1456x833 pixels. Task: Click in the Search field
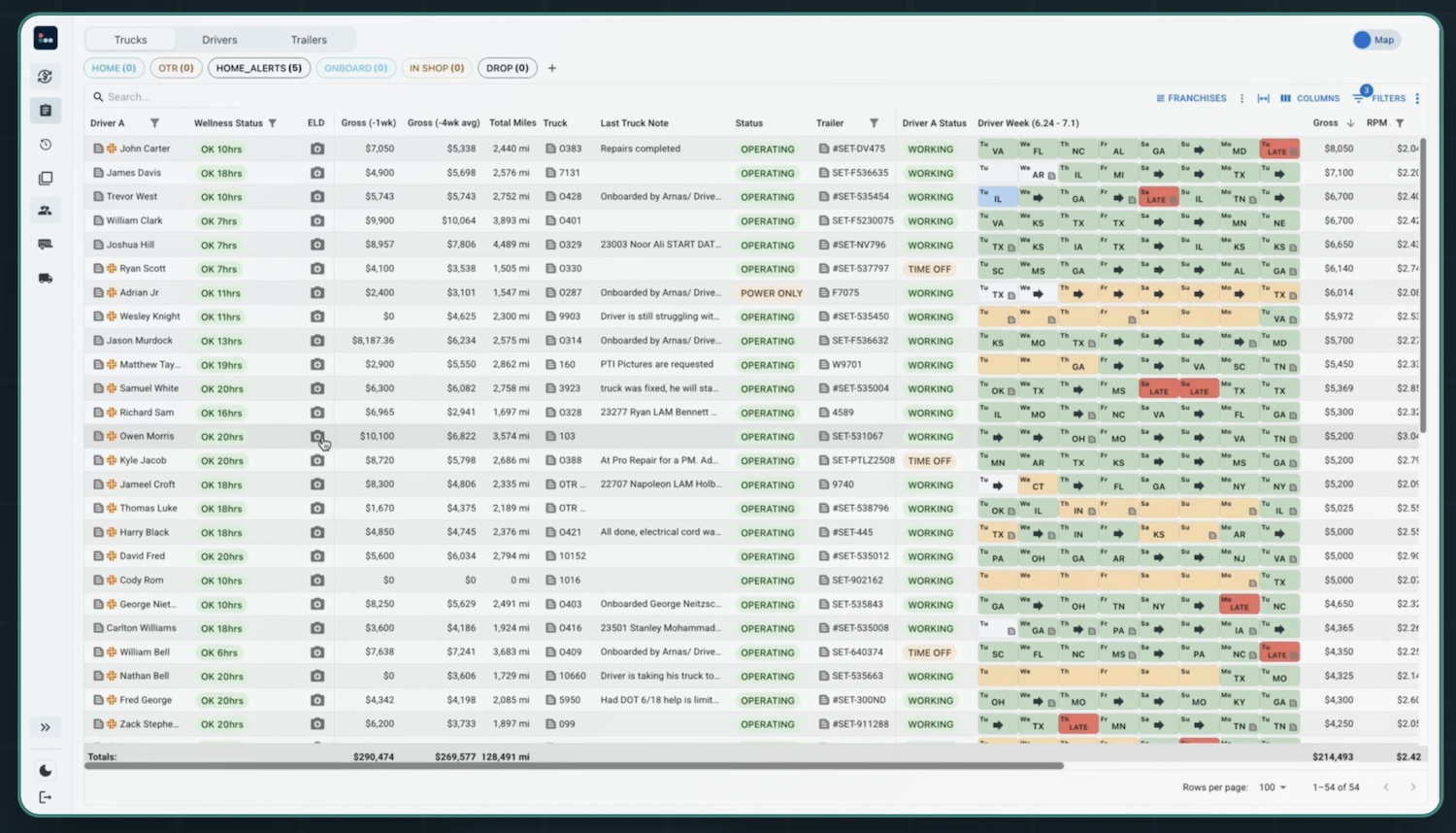tap(165, 97)
